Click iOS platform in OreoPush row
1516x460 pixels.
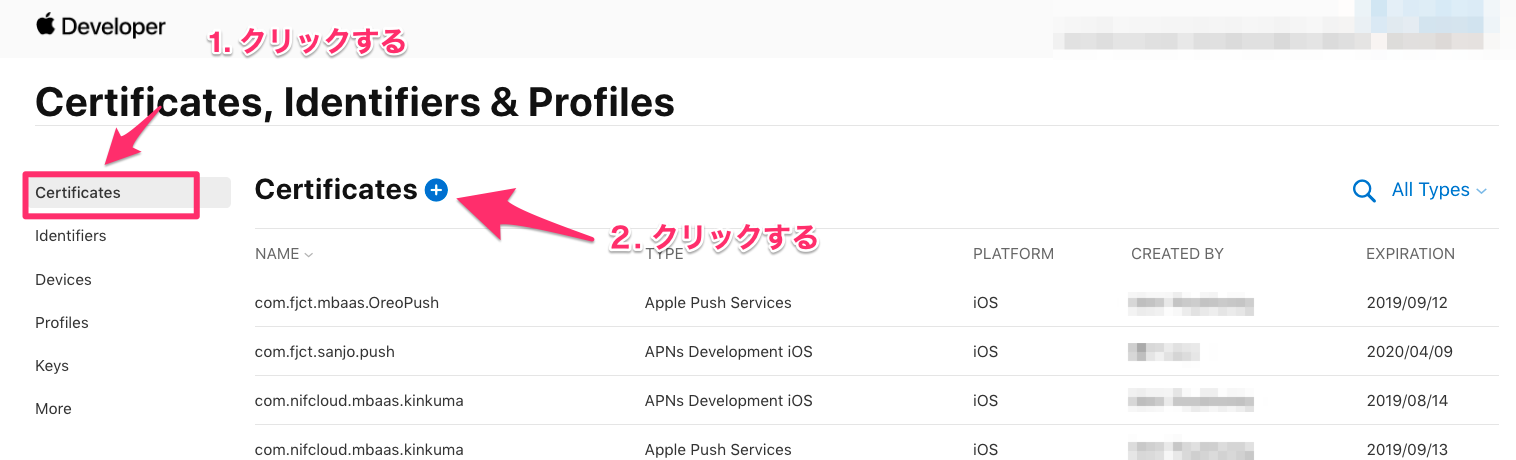pyautogui.click(x=985, y=303)
